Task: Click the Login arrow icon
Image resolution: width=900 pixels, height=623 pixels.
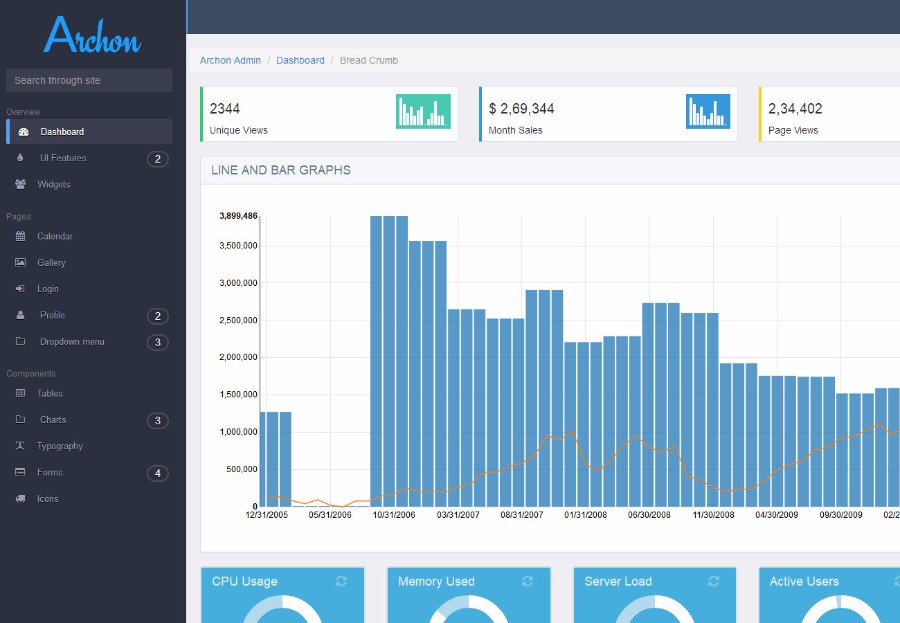Action: point(20,288)
